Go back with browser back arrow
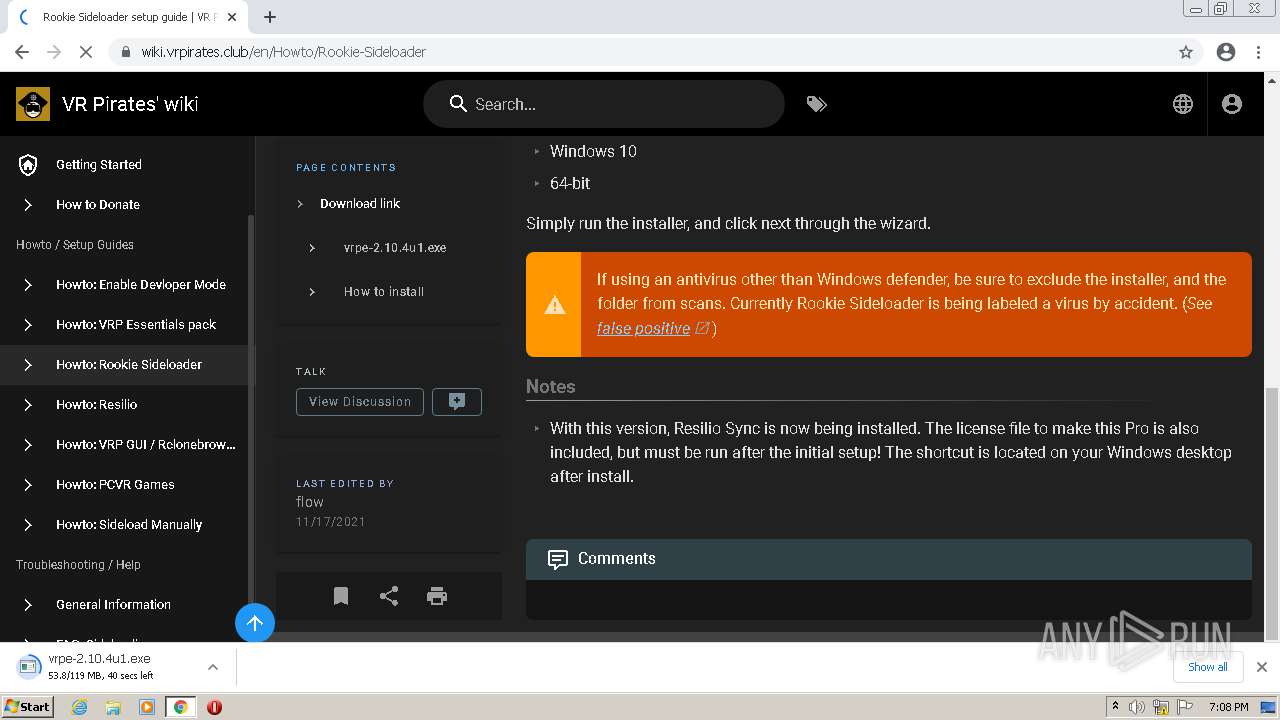This screenshot has width=1280, height=720. [22, 52]
